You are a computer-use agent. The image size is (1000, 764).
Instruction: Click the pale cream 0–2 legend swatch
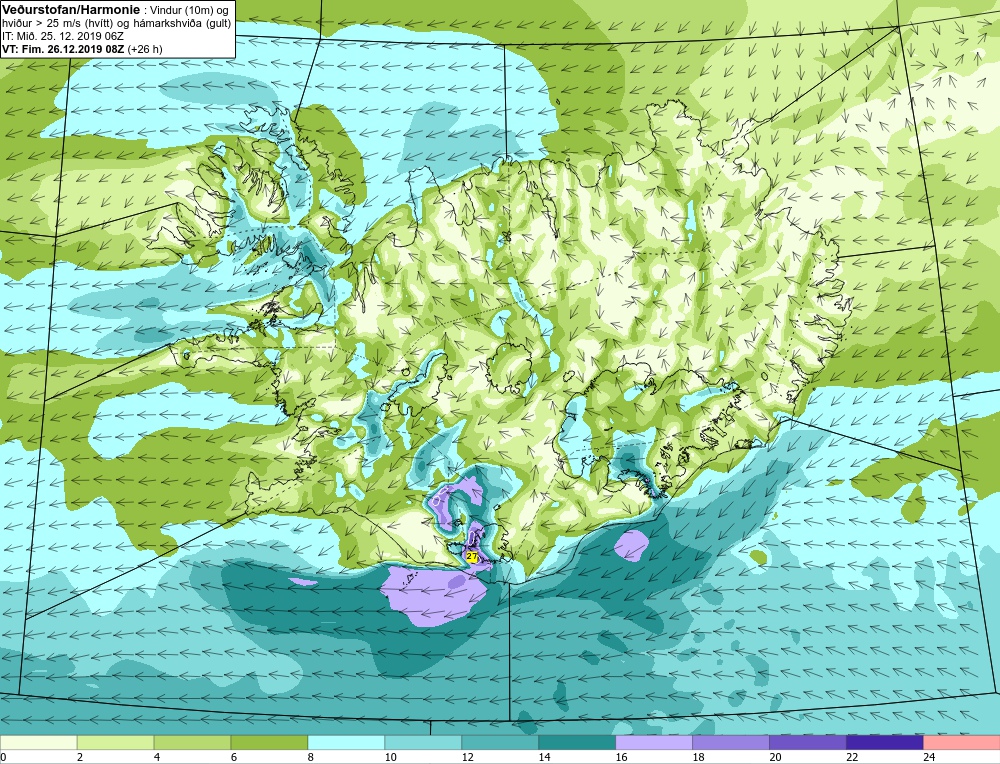(x=39, y=743)
